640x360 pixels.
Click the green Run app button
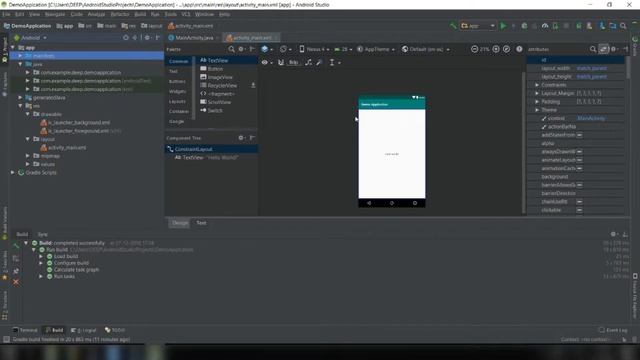pyautogui.click(x=503, y=26)
